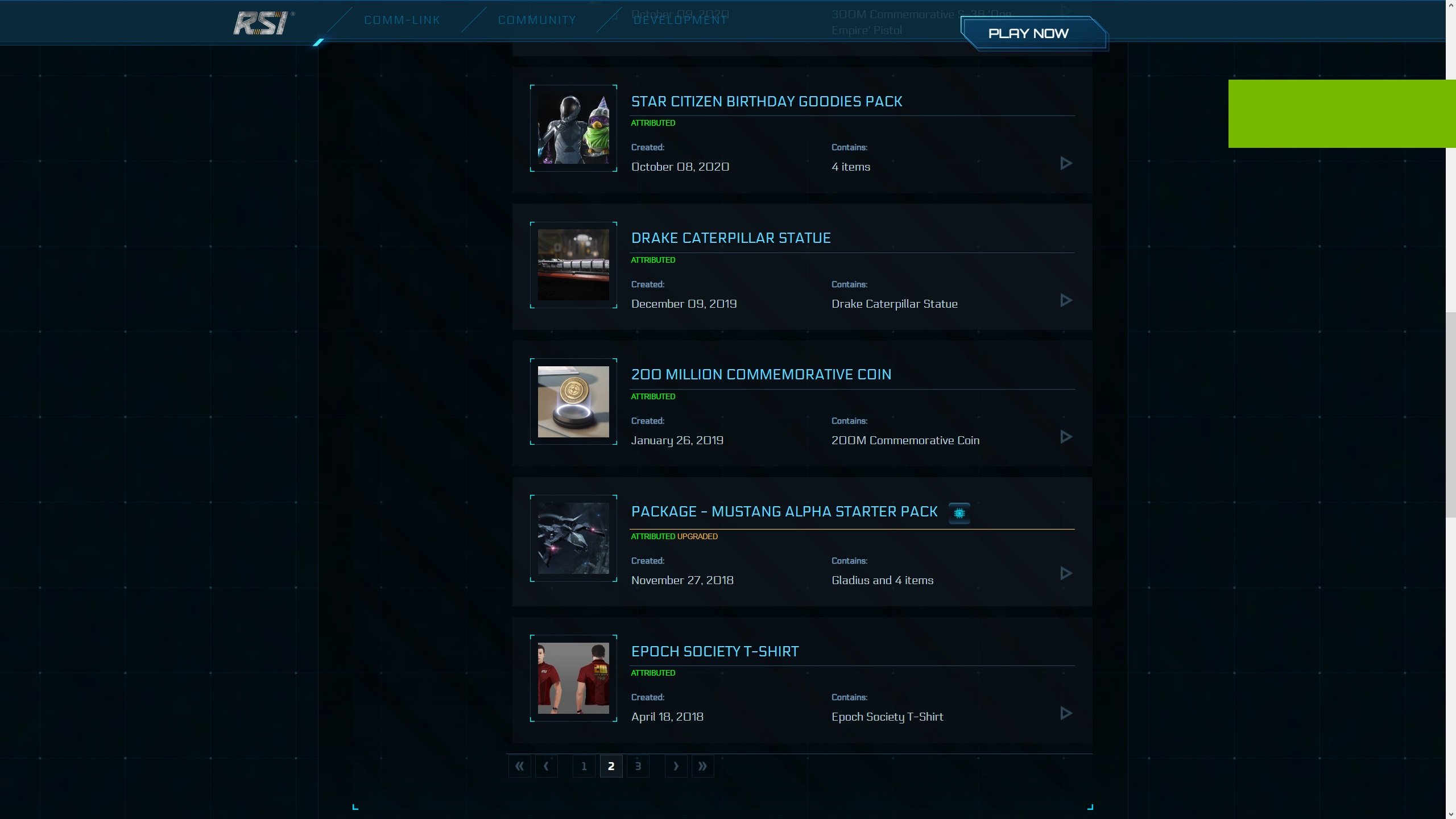Jump to last page arrow
This screenshot has width=1456, height=819.
point(703,766)
